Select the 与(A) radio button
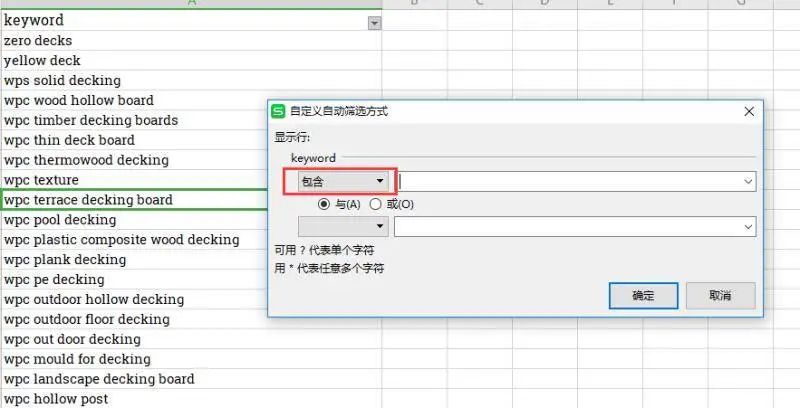The width and height of the screenshot is (800, 408). coord(324,204)
